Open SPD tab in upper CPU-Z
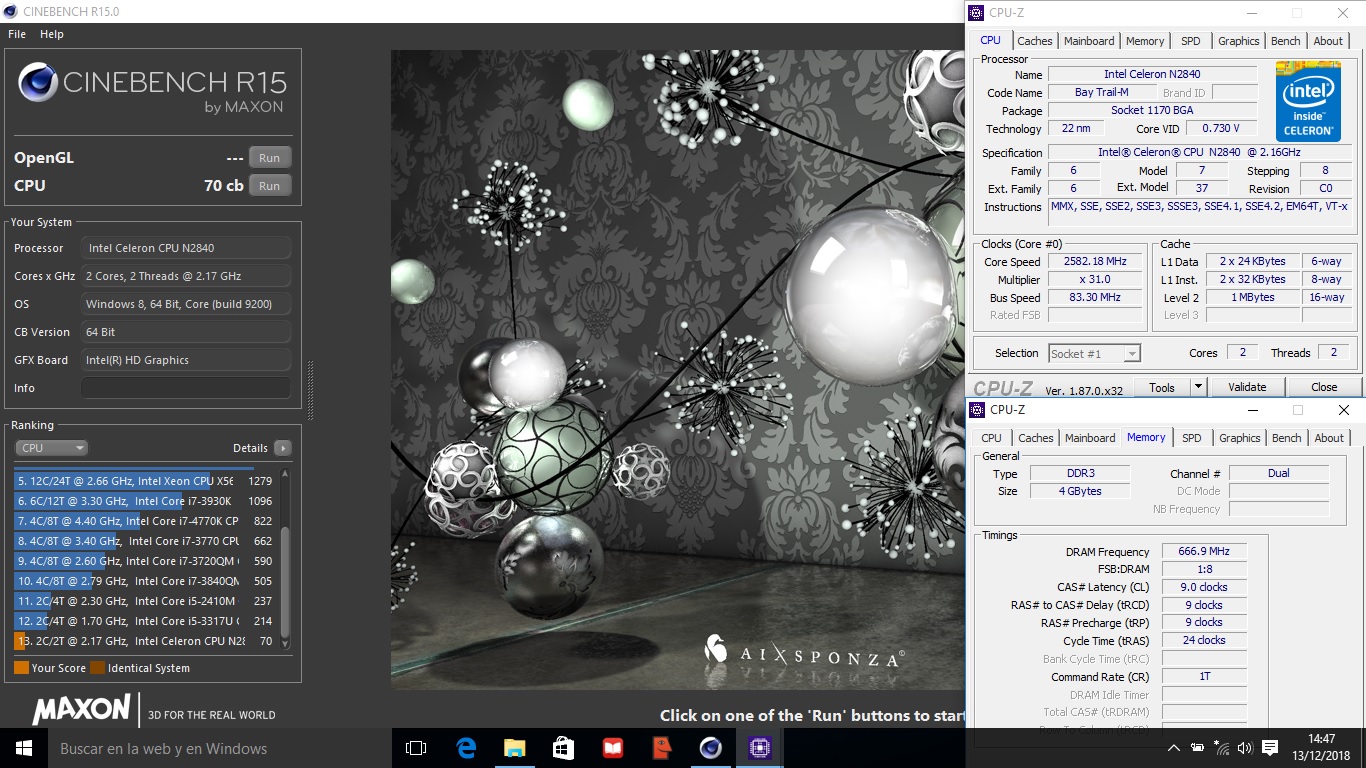 (x=1190, y=41)
